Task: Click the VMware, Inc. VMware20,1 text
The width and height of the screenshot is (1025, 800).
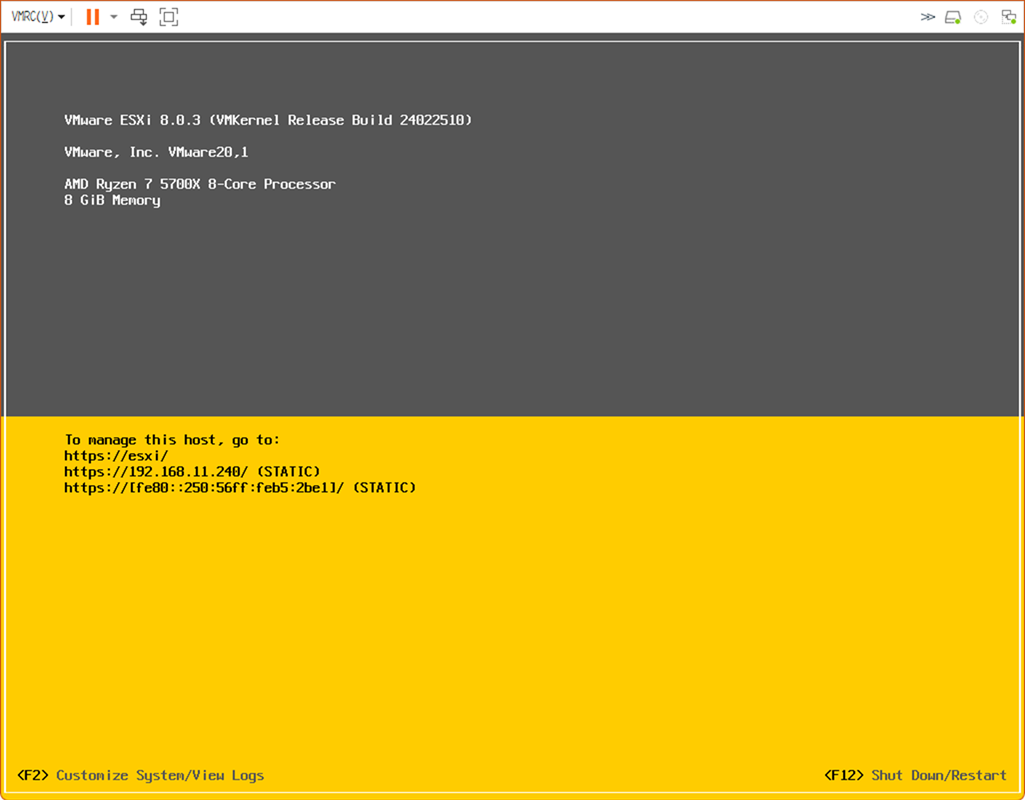Action: pos(156,152)
